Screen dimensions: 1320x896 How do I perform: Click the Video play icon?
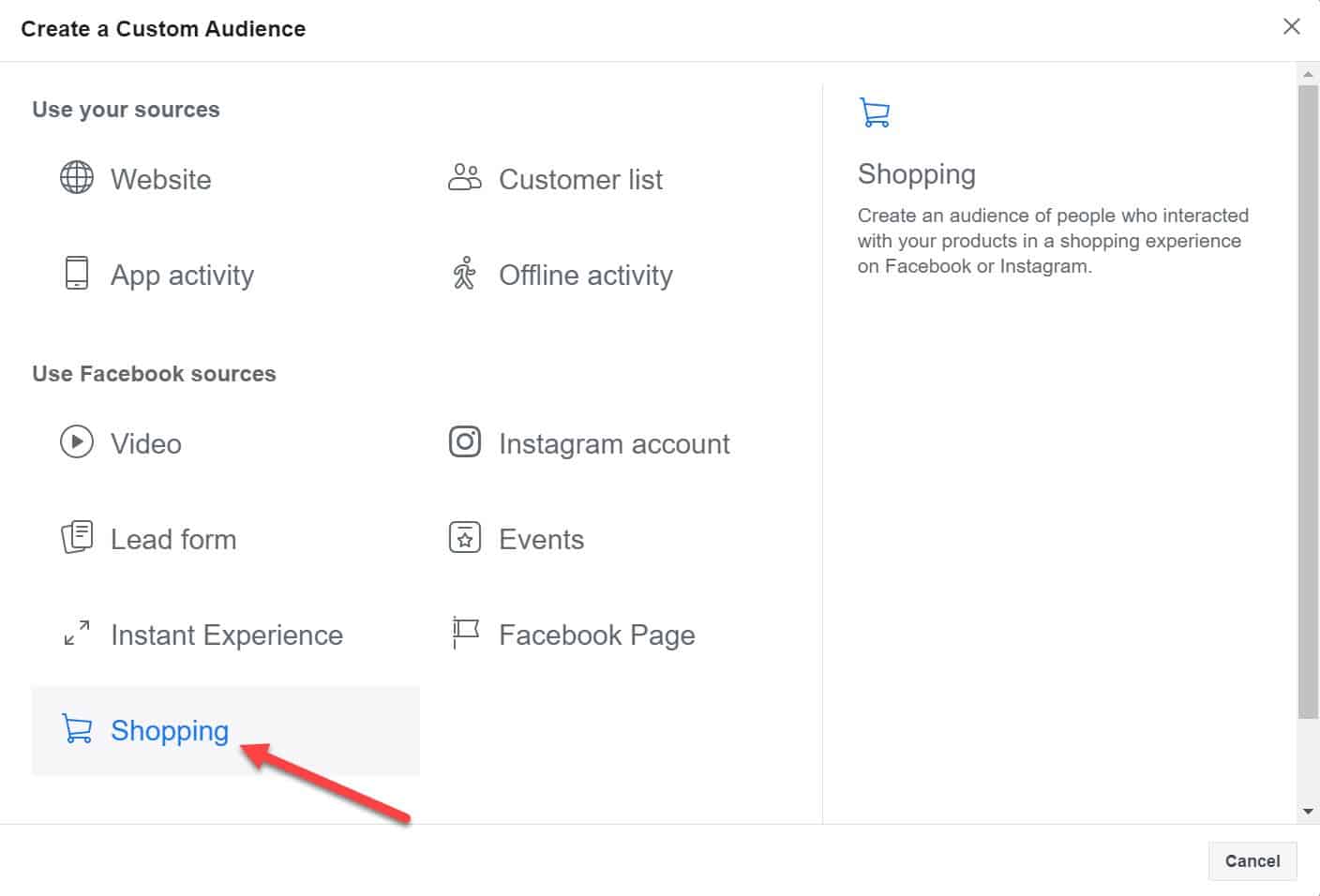coord(77,441)
